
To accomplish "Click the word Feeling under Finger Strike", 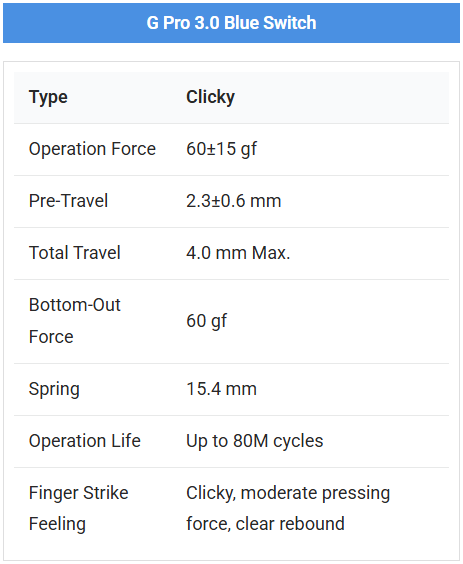I will click(x=57, y=524).
